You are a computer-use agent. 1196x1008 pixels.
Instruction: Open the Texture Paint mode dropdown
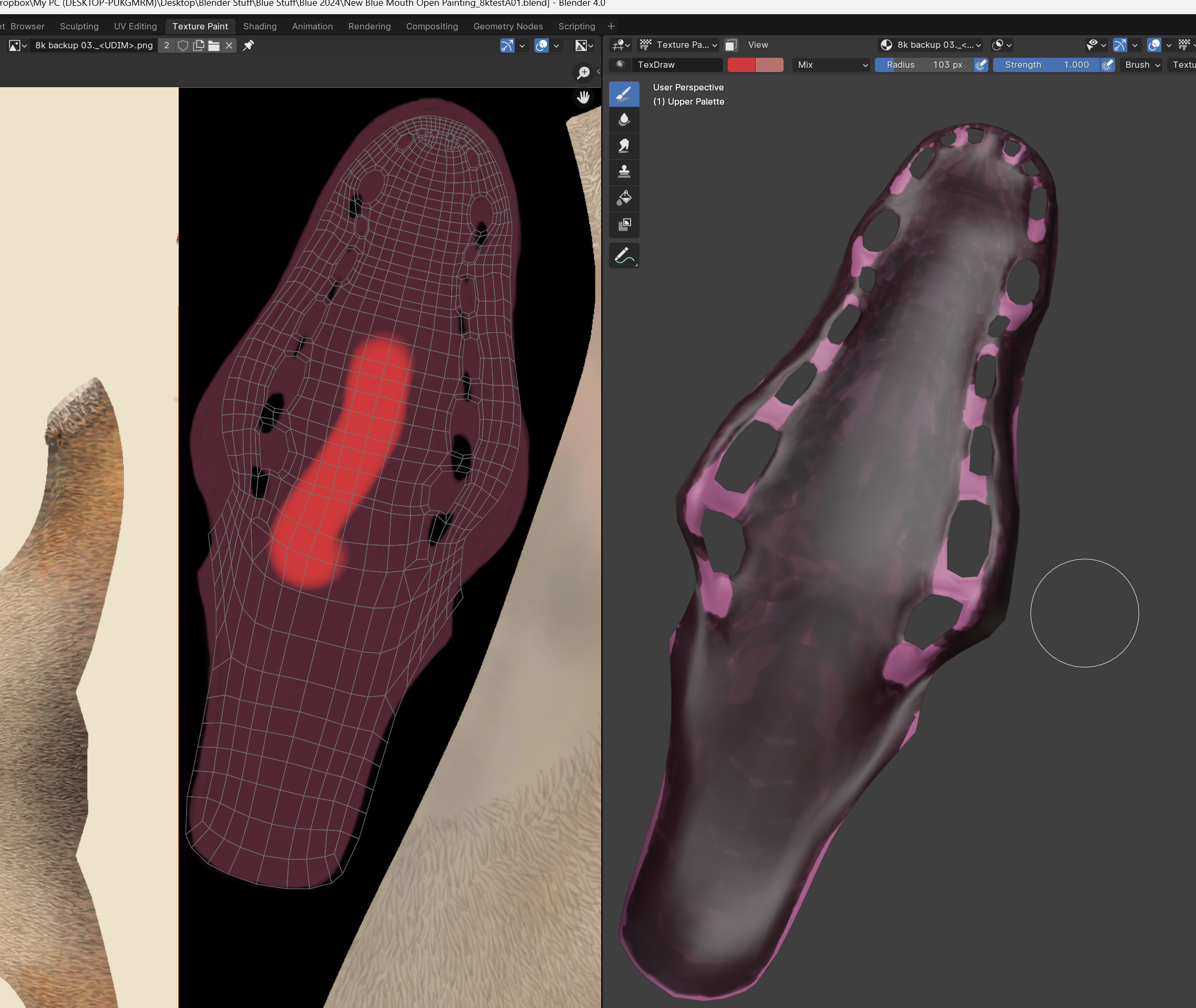coord(678,45)
